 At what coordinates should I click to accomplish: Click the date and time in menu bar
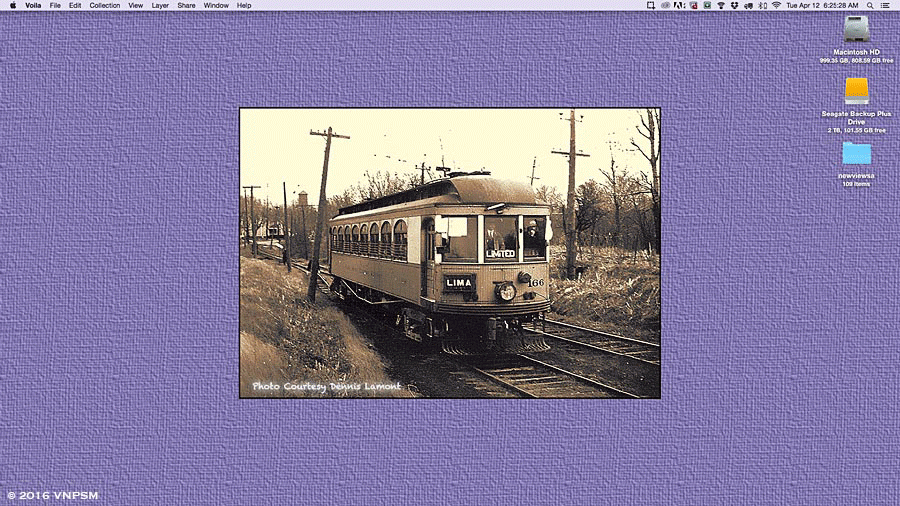[x=822, y=5]
